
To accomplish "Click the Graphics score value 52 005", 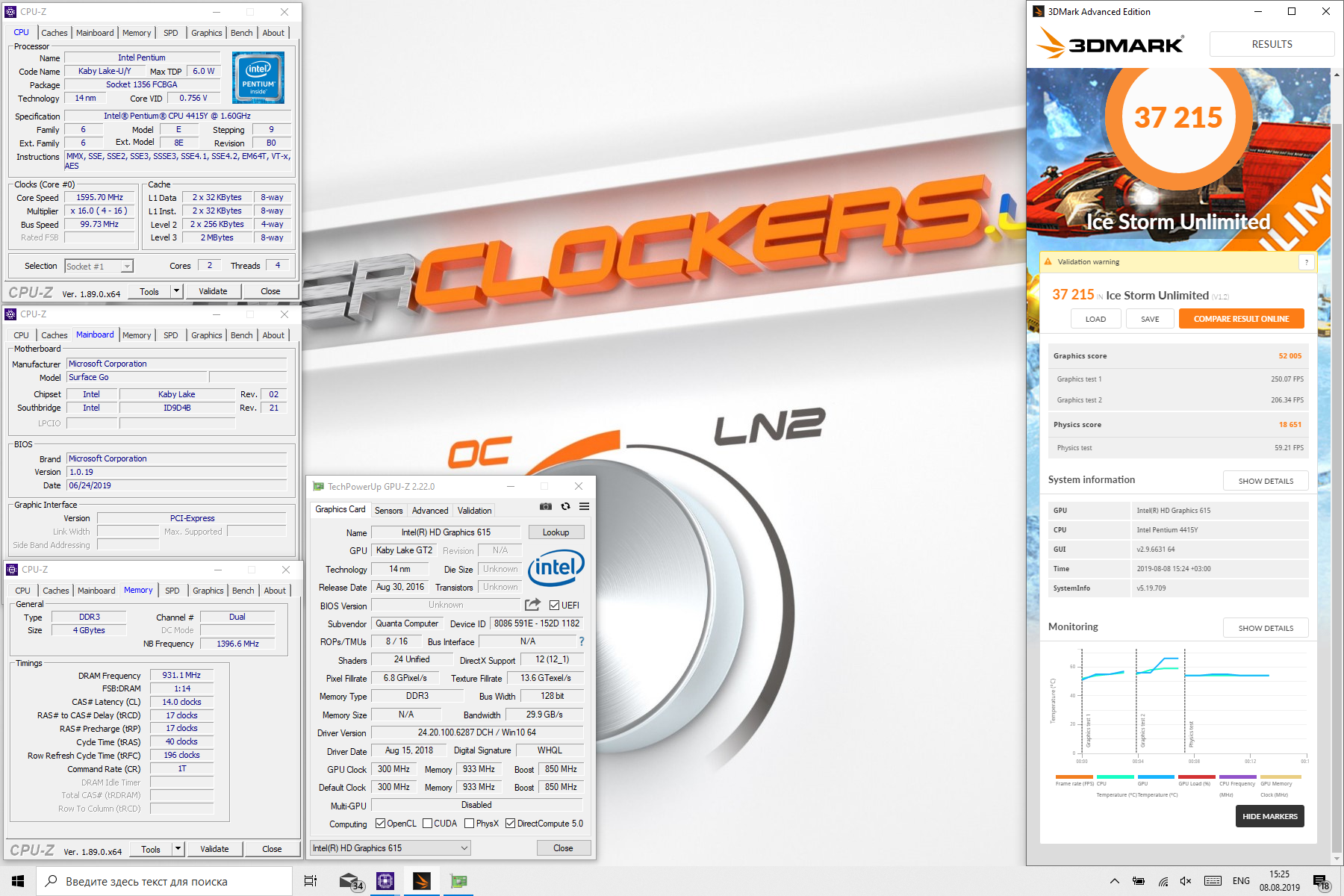I will [x=1289, y=356].
